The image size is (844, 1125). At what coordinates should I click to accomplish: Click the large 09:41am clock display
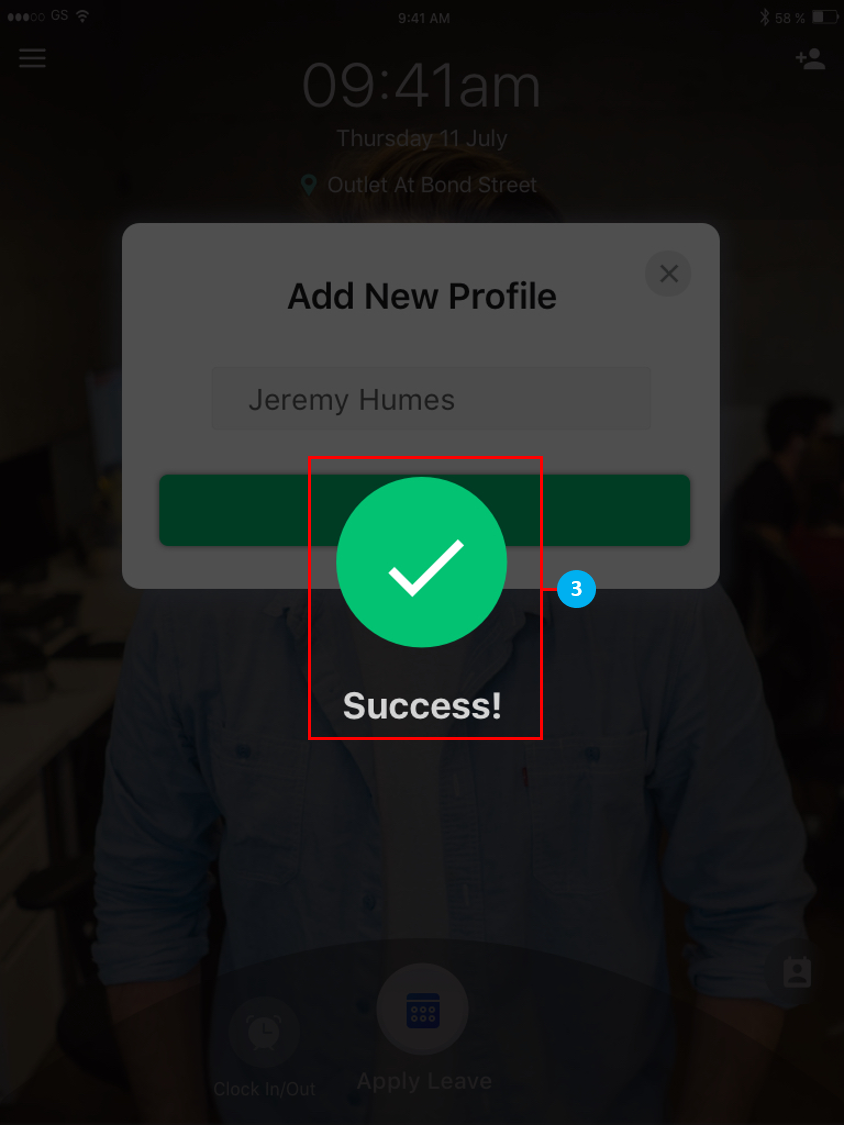pyautogui.click(x=421, y=86)
